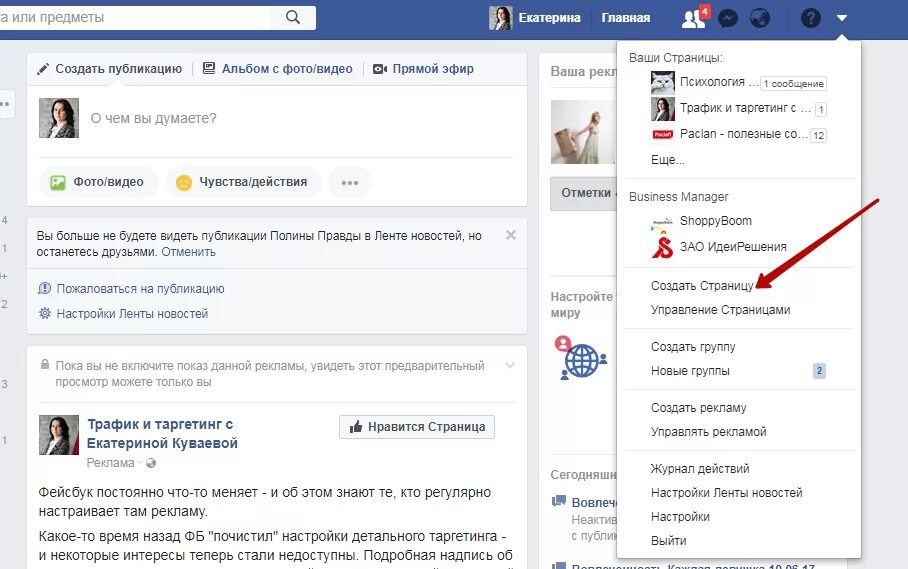This screenshot has width=908, height=569.
Task: Click the profile avatar in composer
Action: pos(59,118)
